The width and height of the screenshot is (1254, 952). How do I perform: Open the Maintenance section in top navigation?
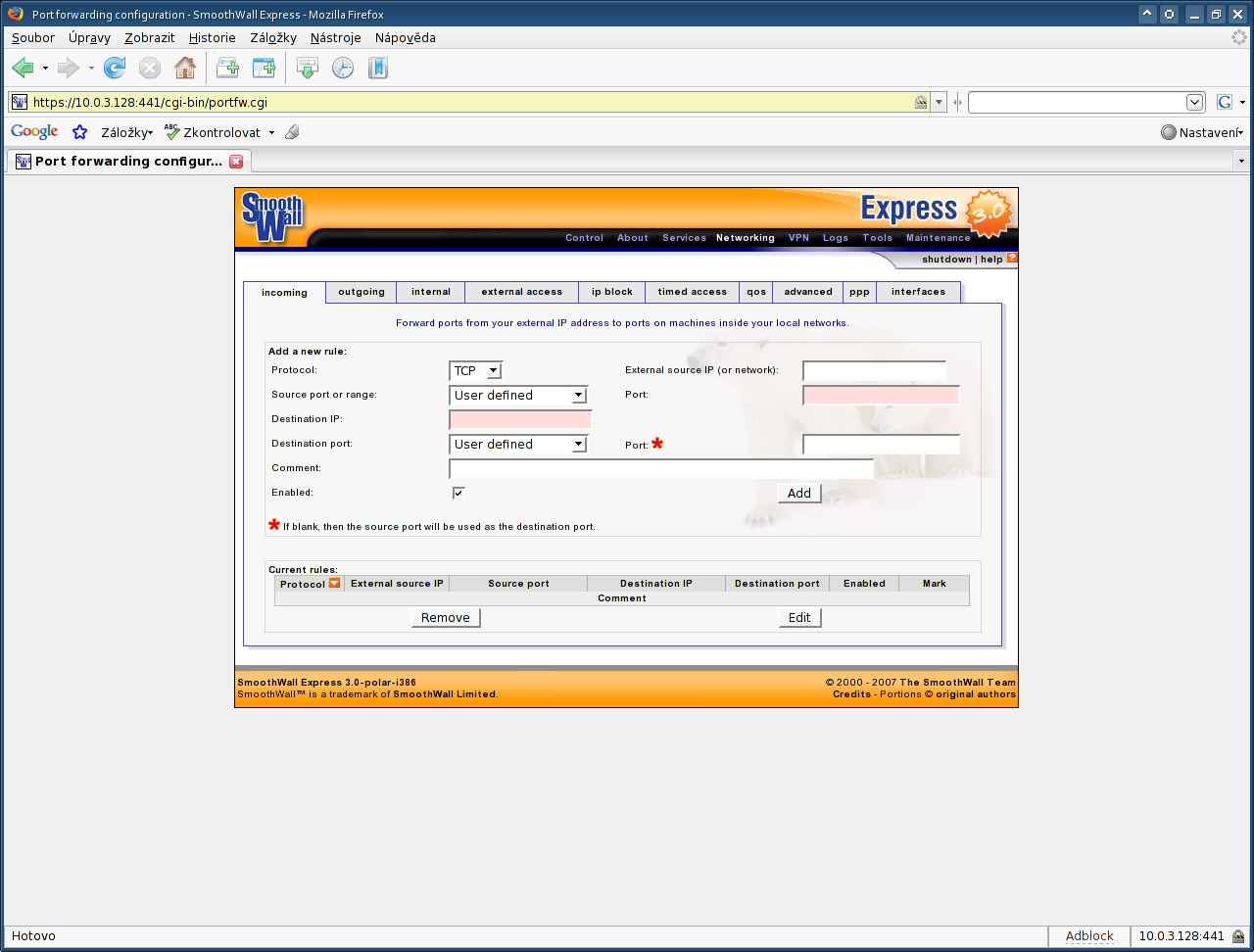(x=938, y=238)
